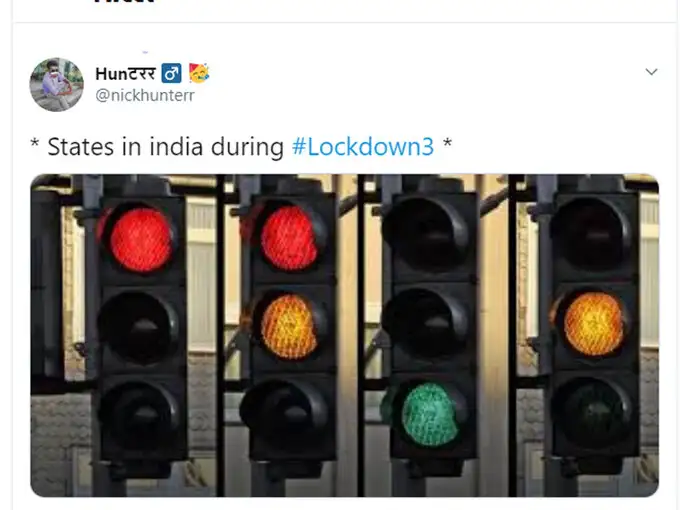Click the party face emoji in name
This screenshot has height=510, width=680.
coord(199,73)
